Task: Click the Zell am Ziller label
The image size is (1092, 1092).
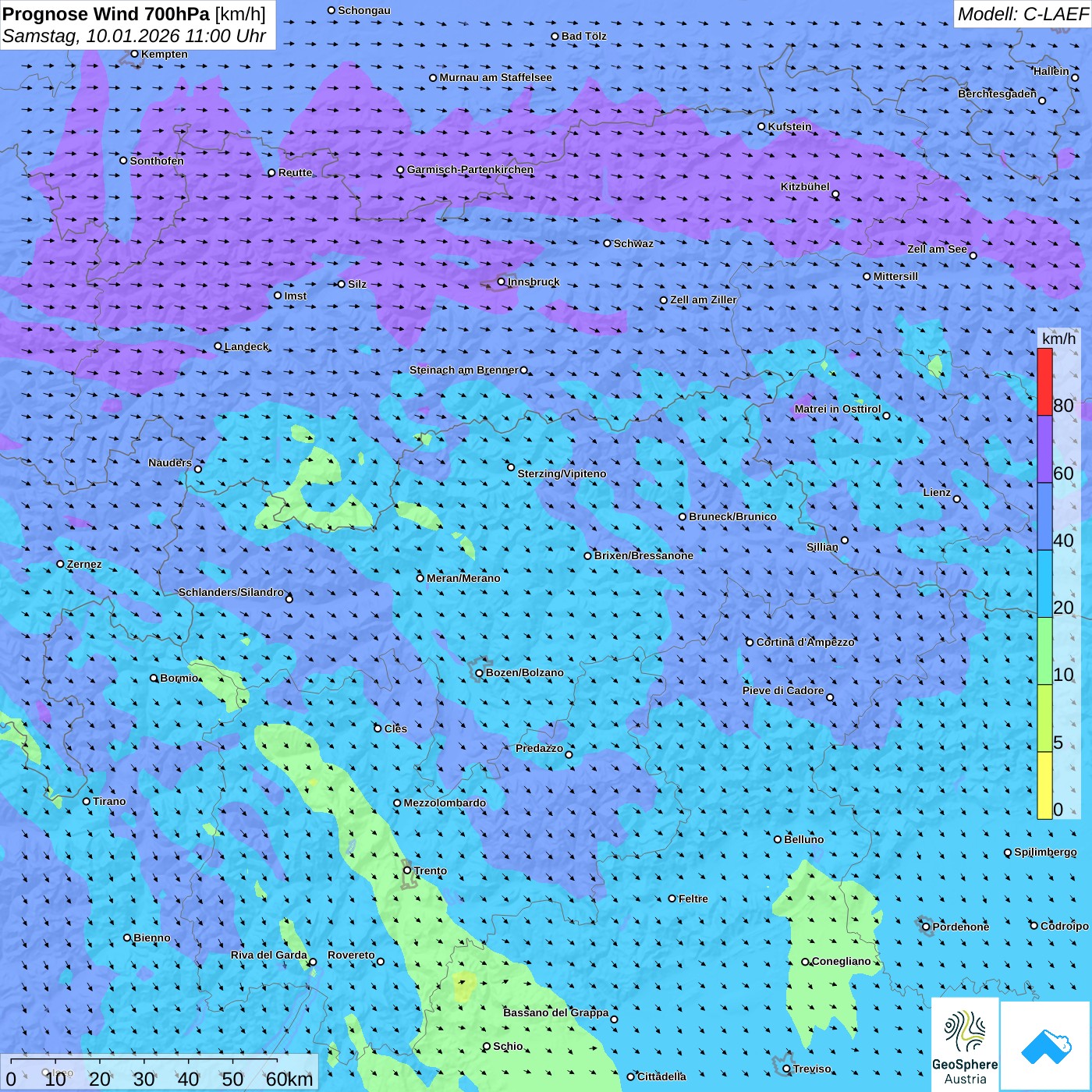Action: [703, 300]
